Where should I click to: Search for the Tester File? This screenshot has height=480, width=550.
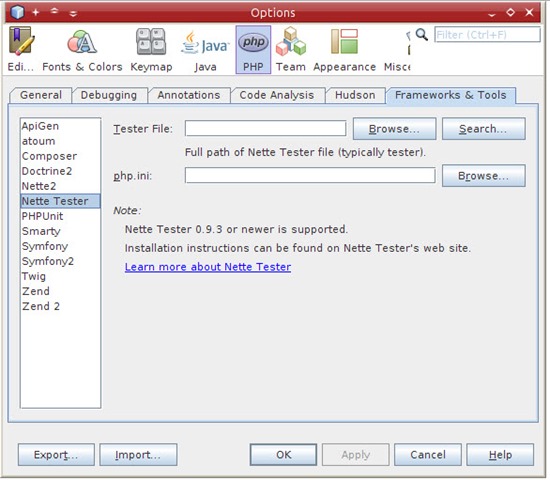[483, 129]
